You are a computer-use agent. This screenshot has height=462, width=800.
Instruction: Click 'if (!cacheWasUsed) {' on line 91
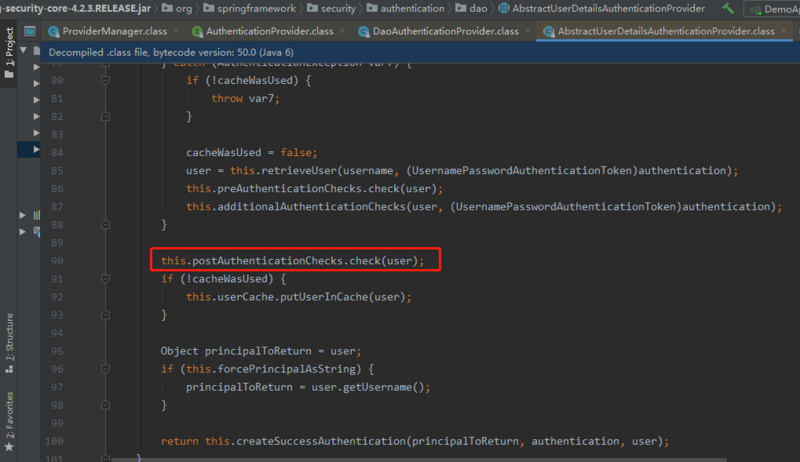tap(223, 278)
